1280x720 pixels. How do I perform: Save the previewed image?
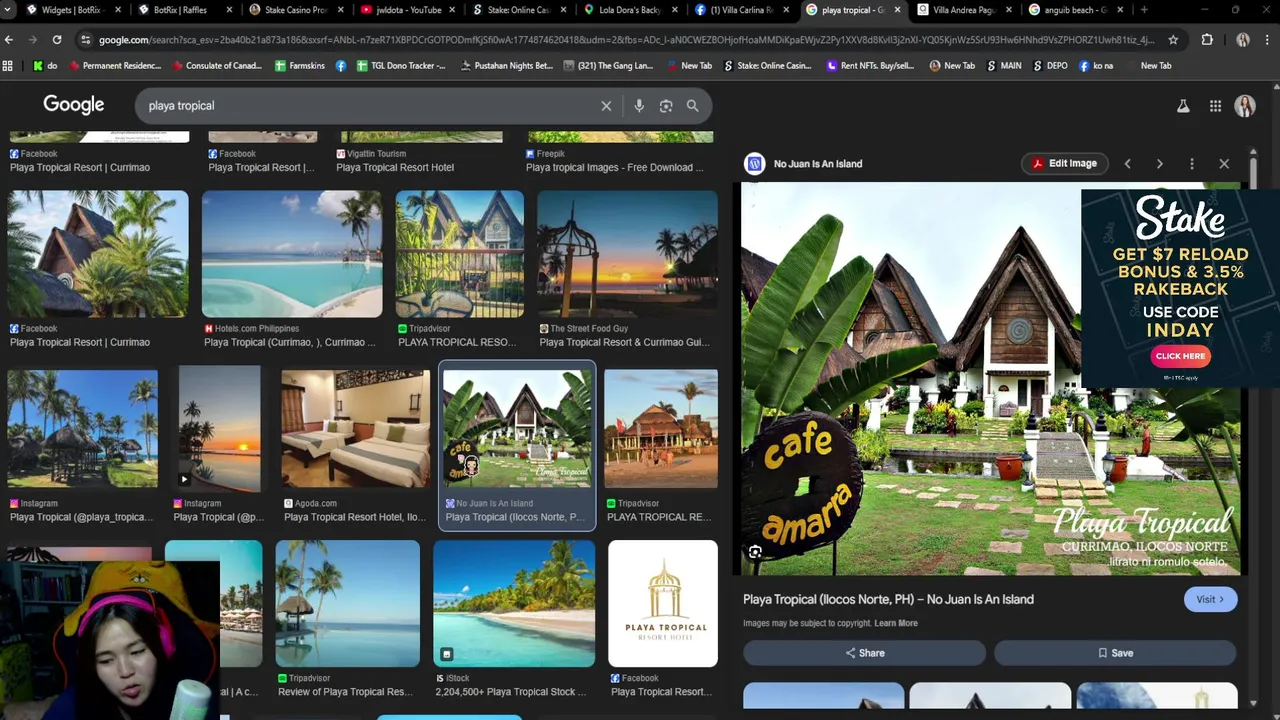click(x=1115, y=653)
